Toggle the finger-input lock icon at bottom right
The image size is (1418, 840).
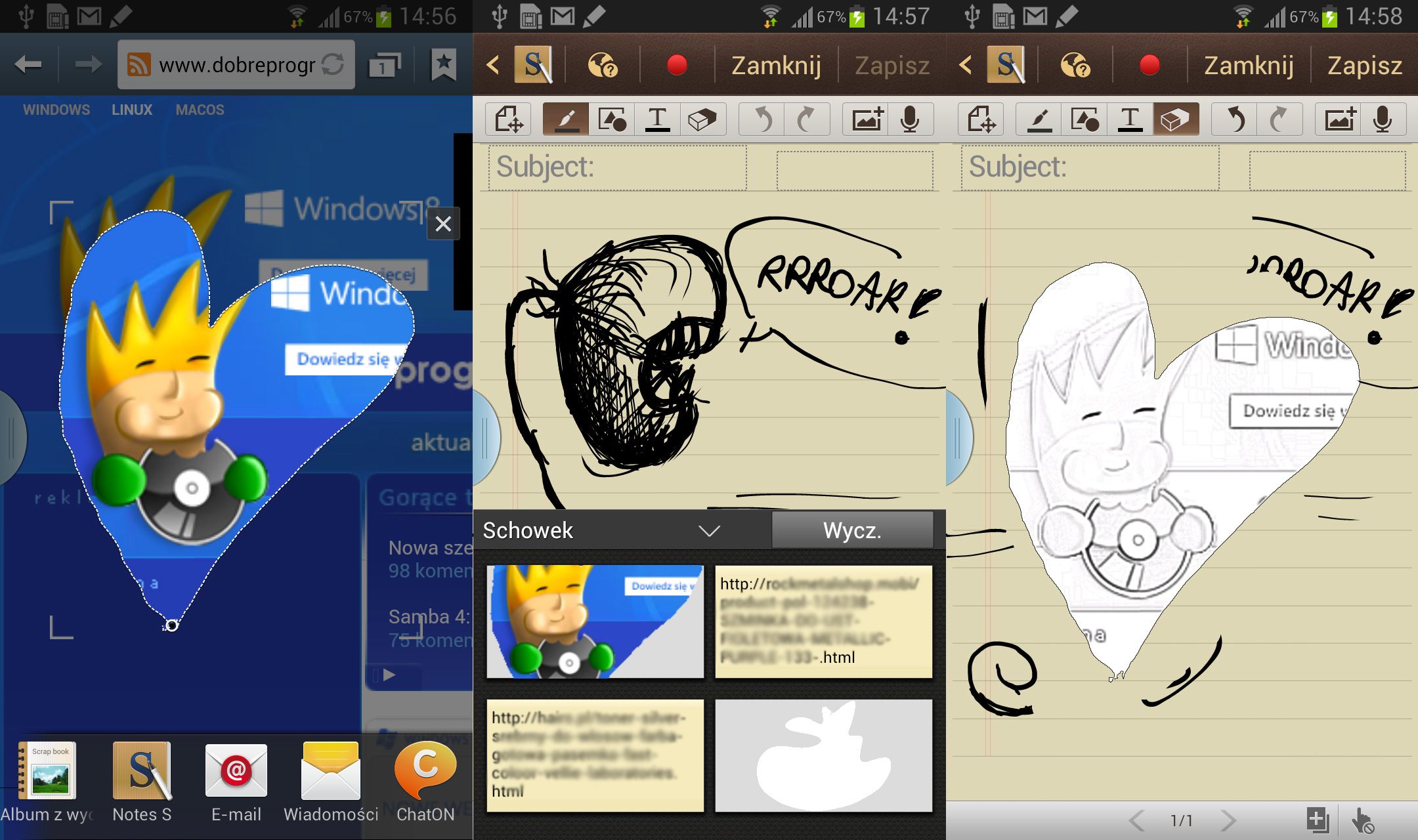pos(1363,820)
